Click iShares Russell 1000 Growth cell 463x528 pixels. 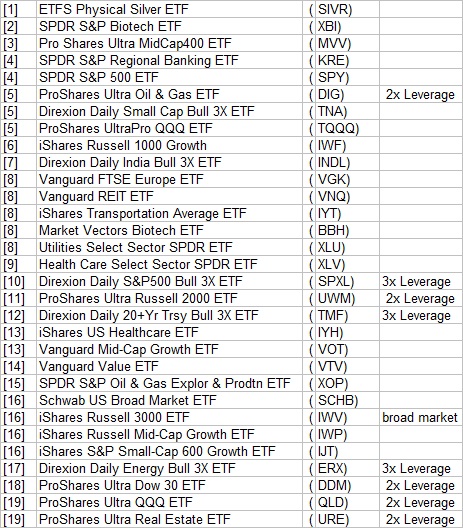[x=169, y=145]
